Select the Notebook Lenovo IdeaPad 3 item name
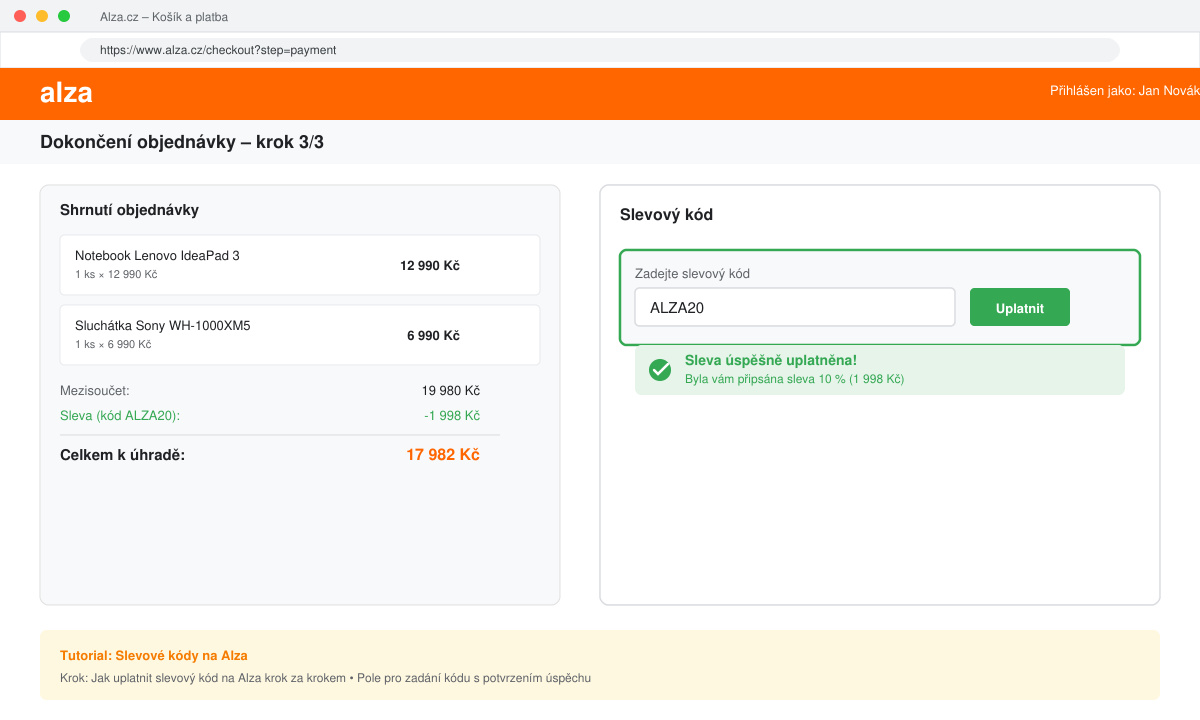1200x720 pixels. pyautogui.click(x=157, y=256)
